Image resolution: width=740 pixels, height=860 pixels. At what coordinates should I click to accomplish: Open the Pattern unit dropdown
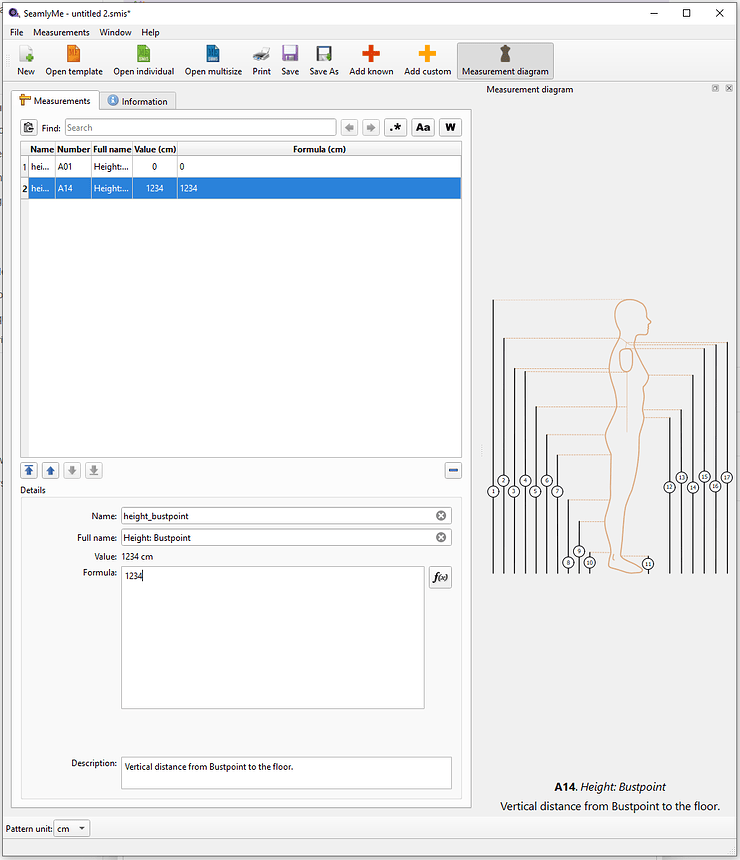click(72, 828)
